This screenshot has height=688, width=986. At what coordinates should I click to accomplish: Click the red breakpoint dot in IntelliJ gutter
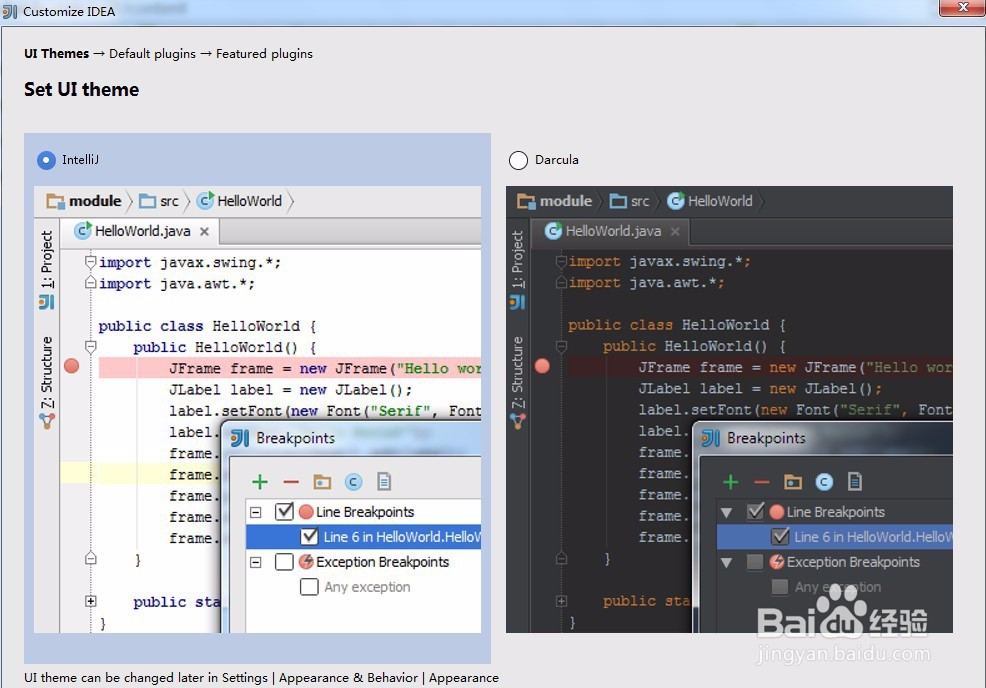pyautogui.click(x=72, y=366)
